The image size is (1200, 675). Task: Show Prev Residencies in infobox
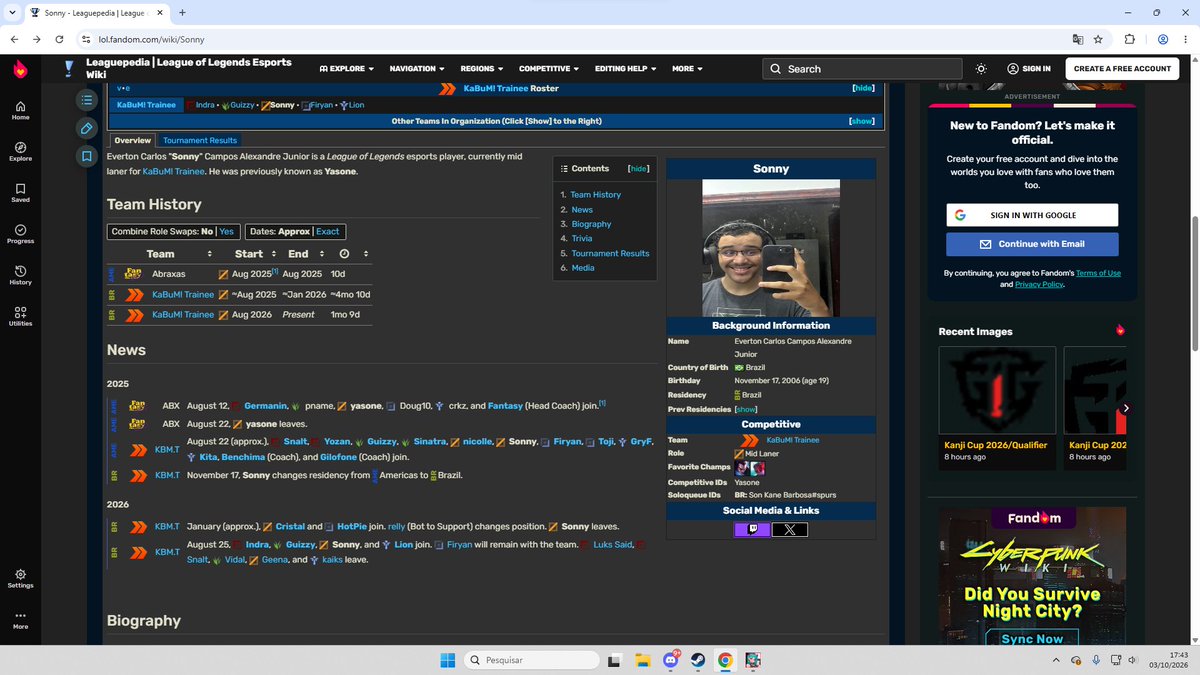point(746,409)
